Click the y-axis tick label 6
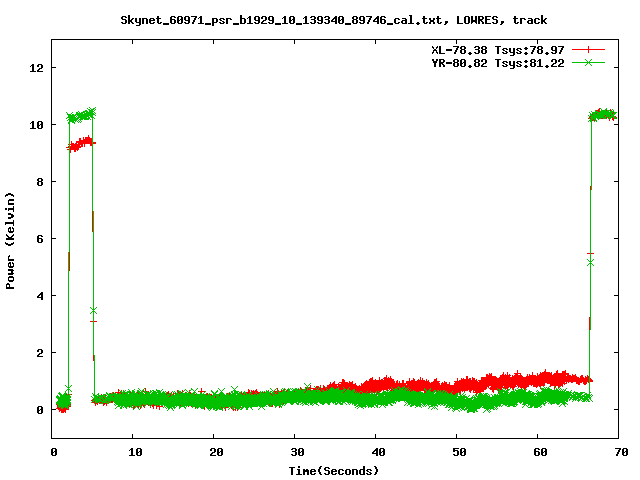 [40, 239]
